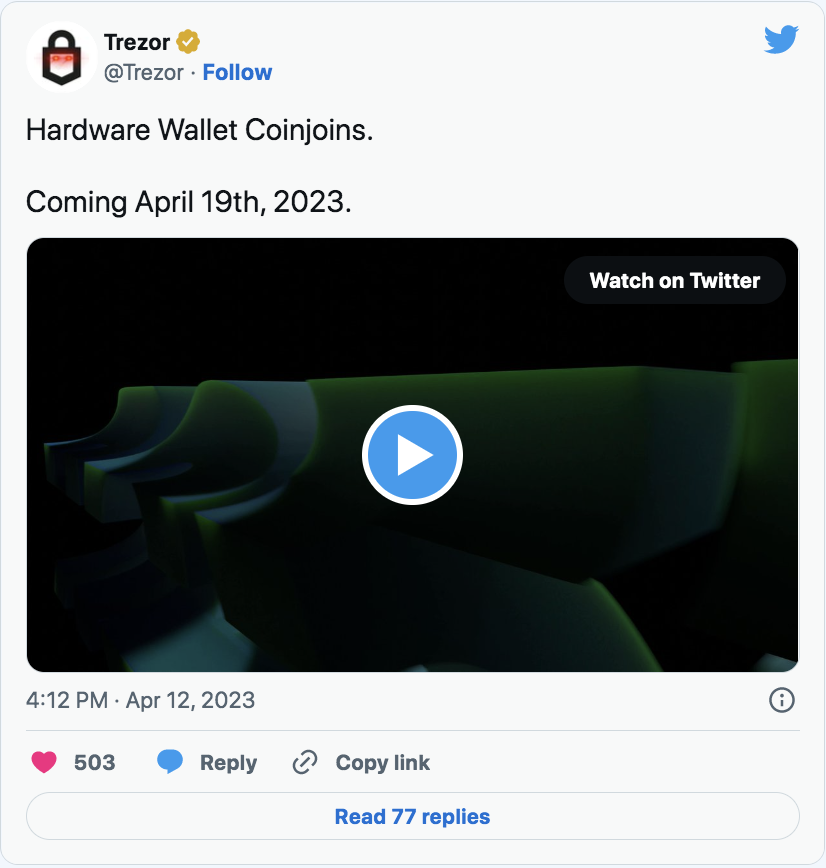The width and height of the screenshot is (826, 868).
Task: Like the tweet with the heart icon
Action: point(44,763)
